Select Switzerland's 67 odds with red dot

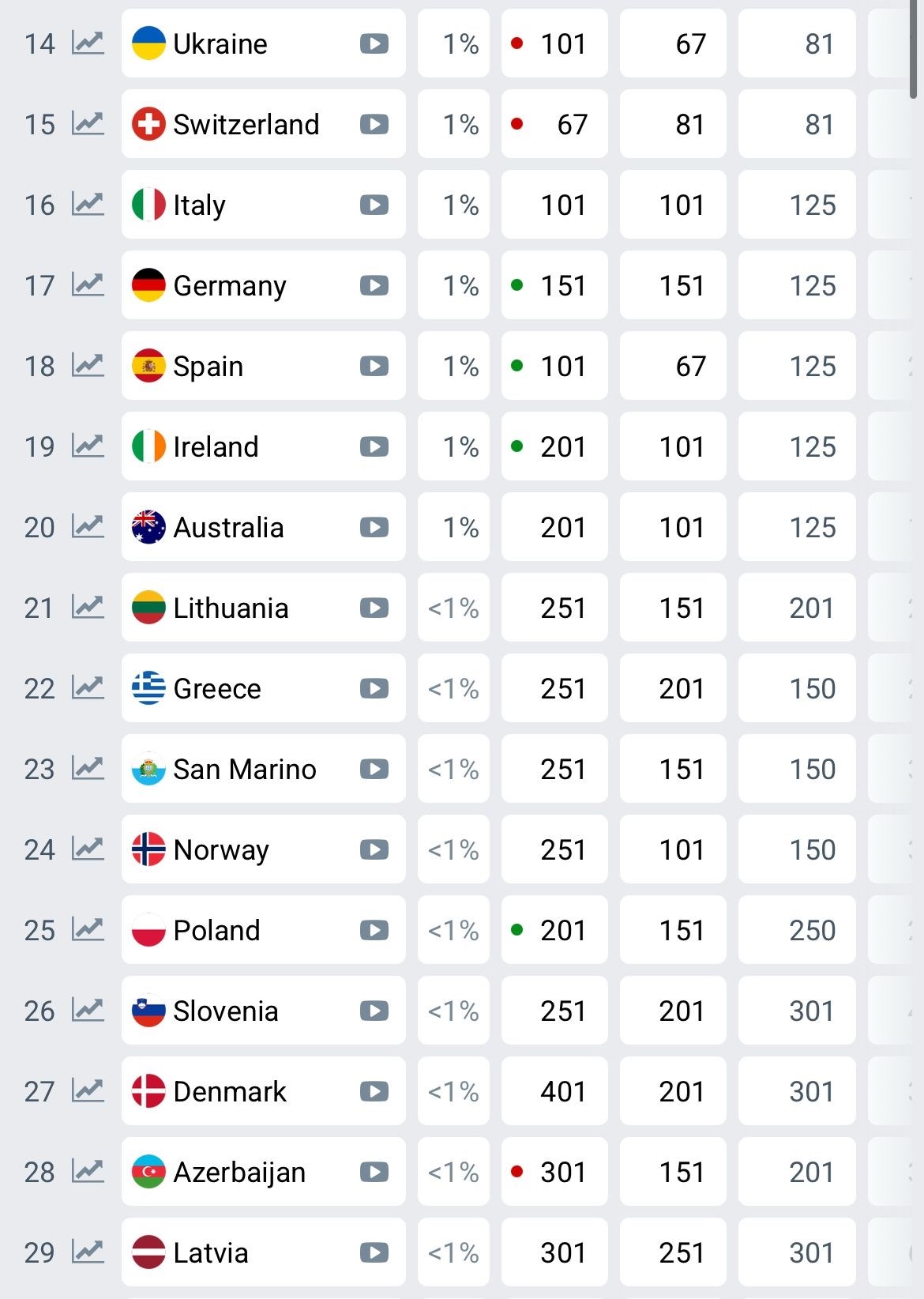coord(554,124)
